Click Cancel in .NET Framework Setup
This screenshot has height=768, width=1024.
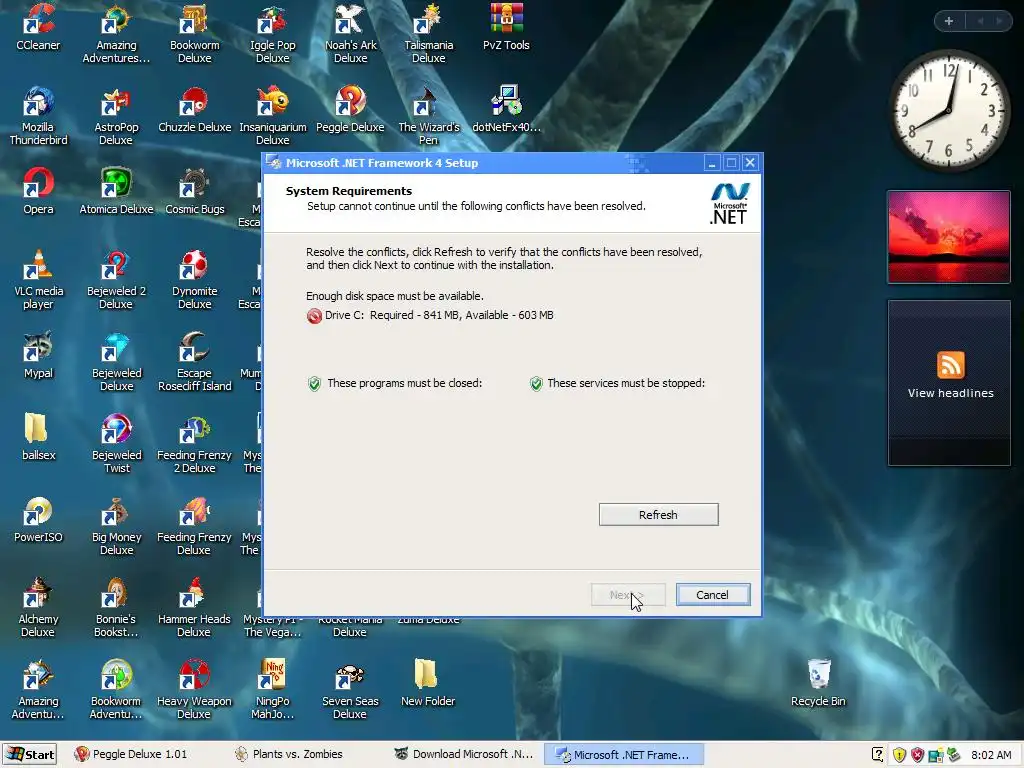[x=712, y=595]
